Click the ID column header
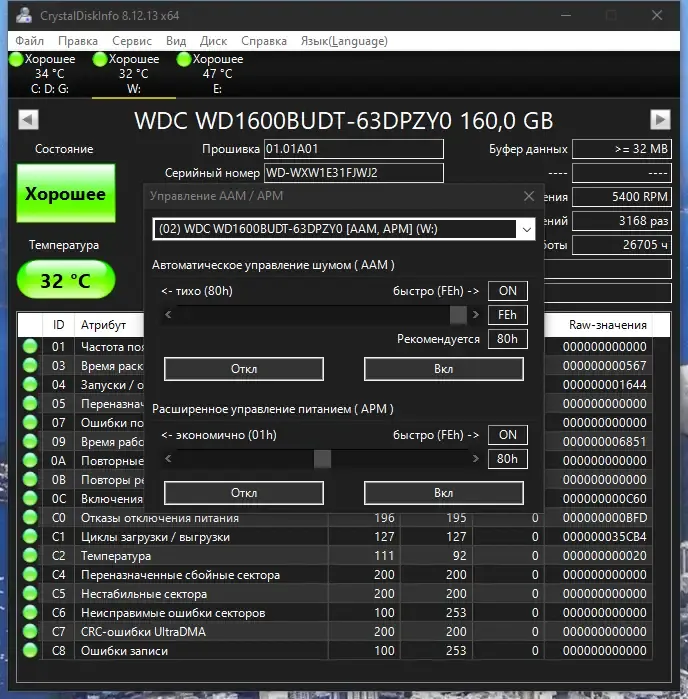The height and width of the screenshot is (699, 688). pyautogui.click(x=58, y=325)
